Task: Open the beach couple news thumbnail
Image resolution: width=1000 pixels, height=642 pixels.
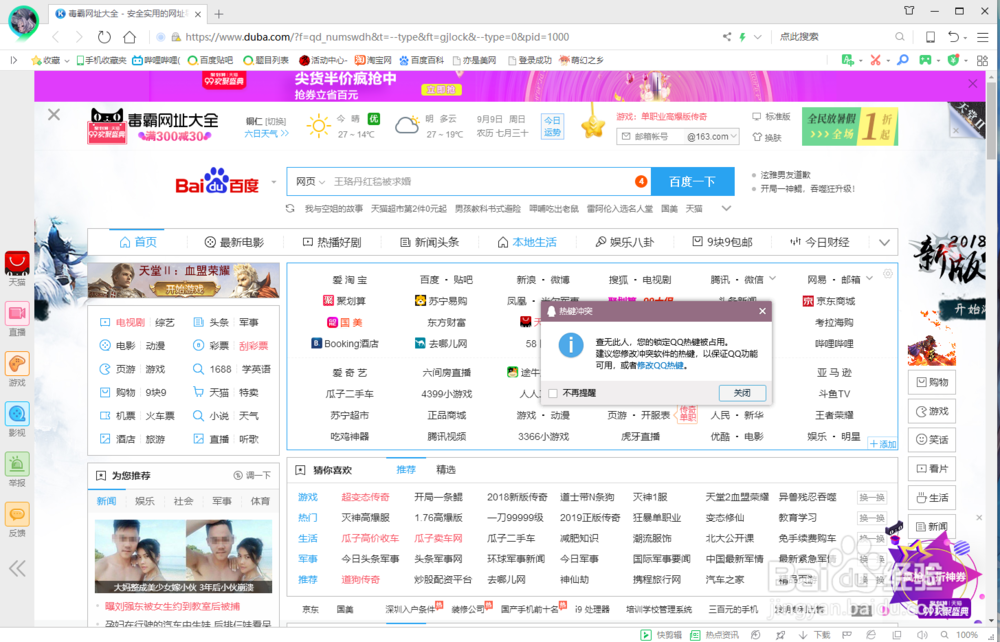Action: (184, 556)
